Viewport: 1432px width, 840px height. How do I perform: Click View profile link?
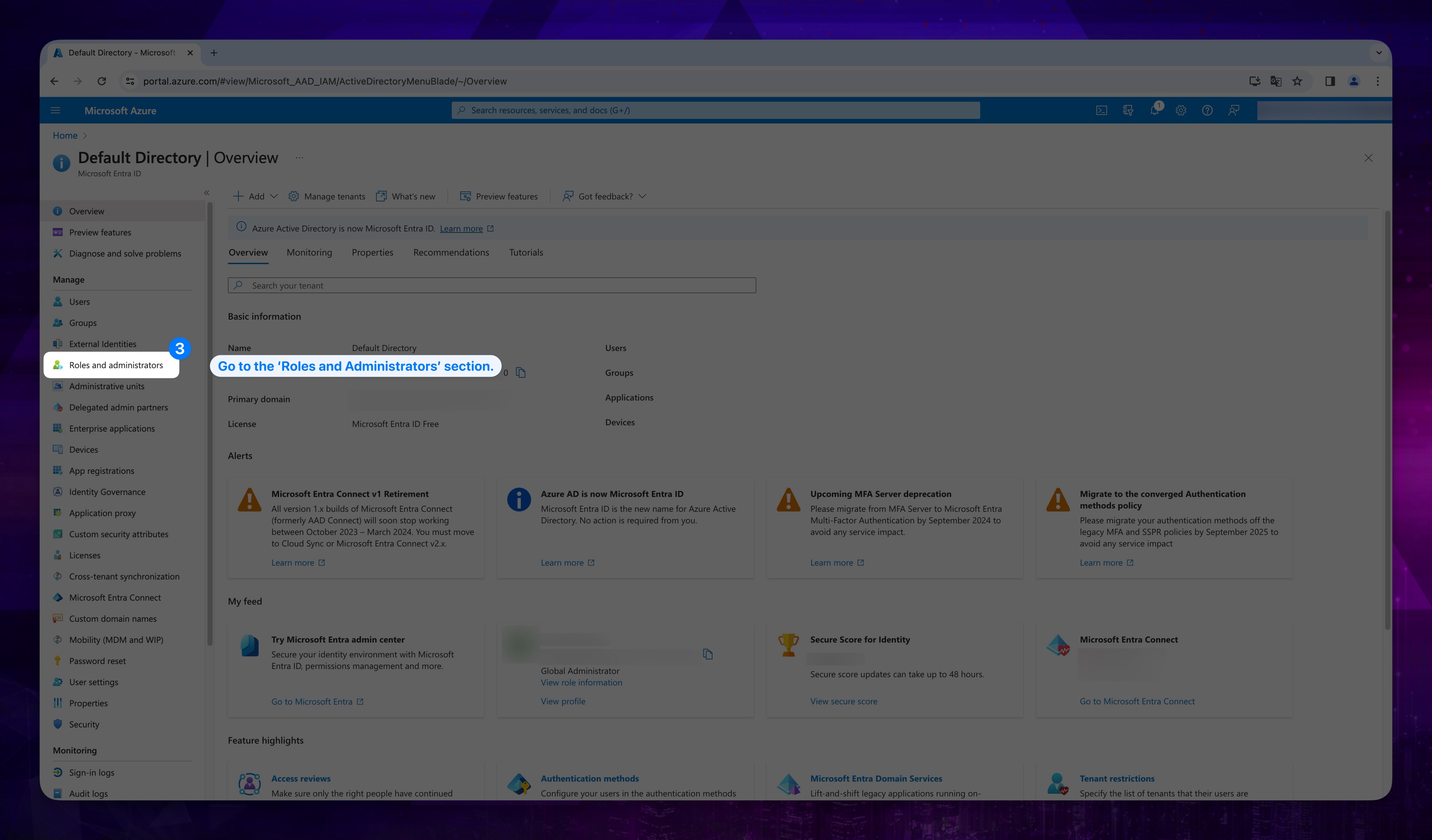click(x=562, y=701)
